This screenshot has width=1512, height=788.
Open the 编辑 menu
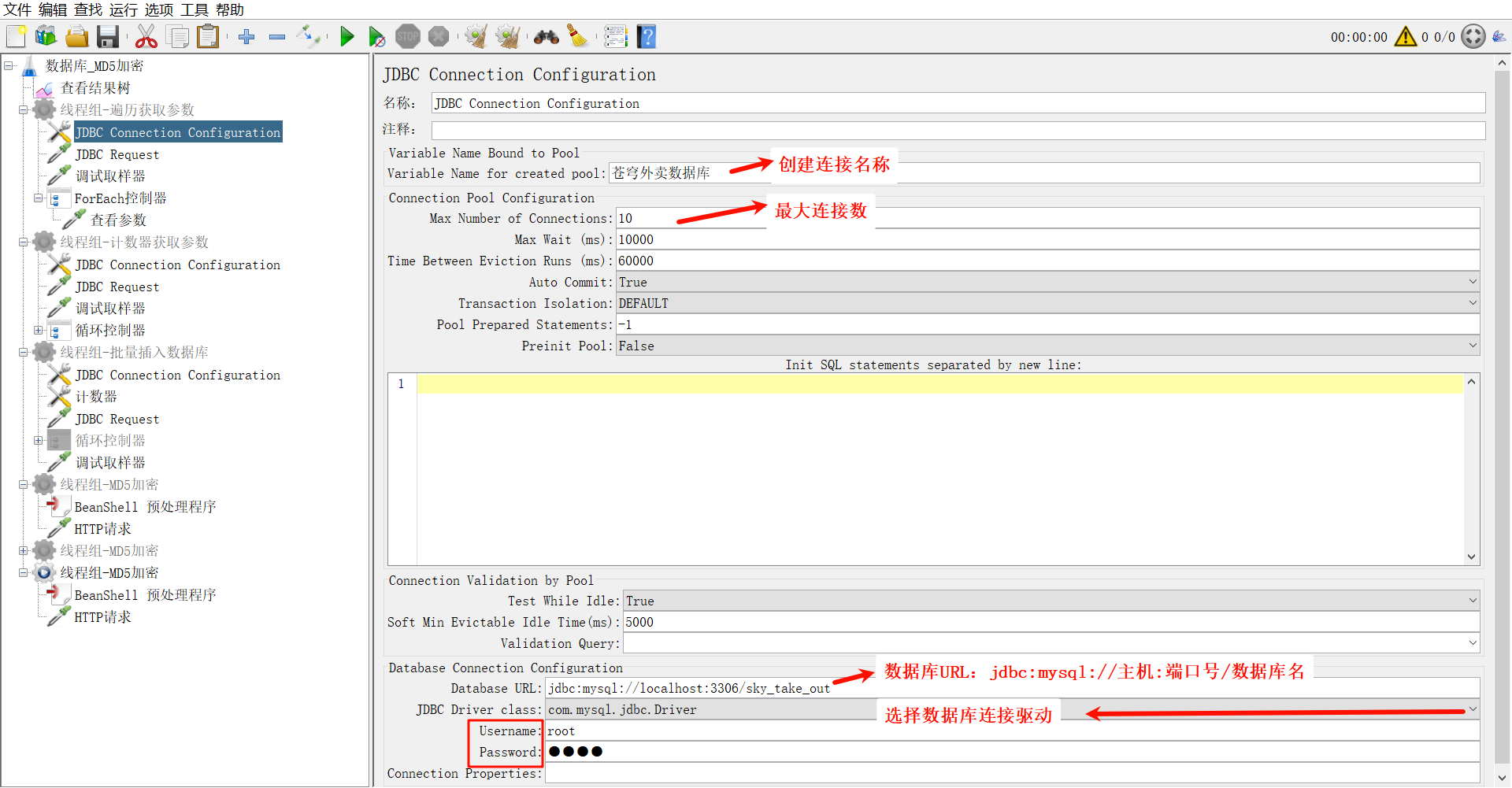tap(53, 9)
